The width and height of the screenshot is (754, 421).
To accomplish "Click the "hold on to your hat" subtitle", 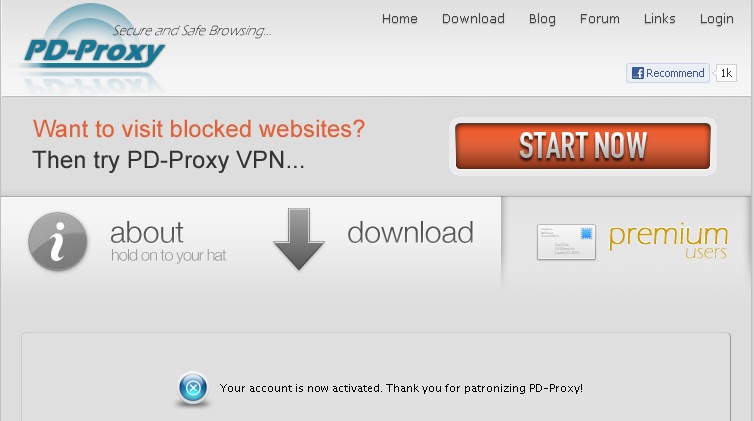I will pyautogui.click(x=168, y=256).
